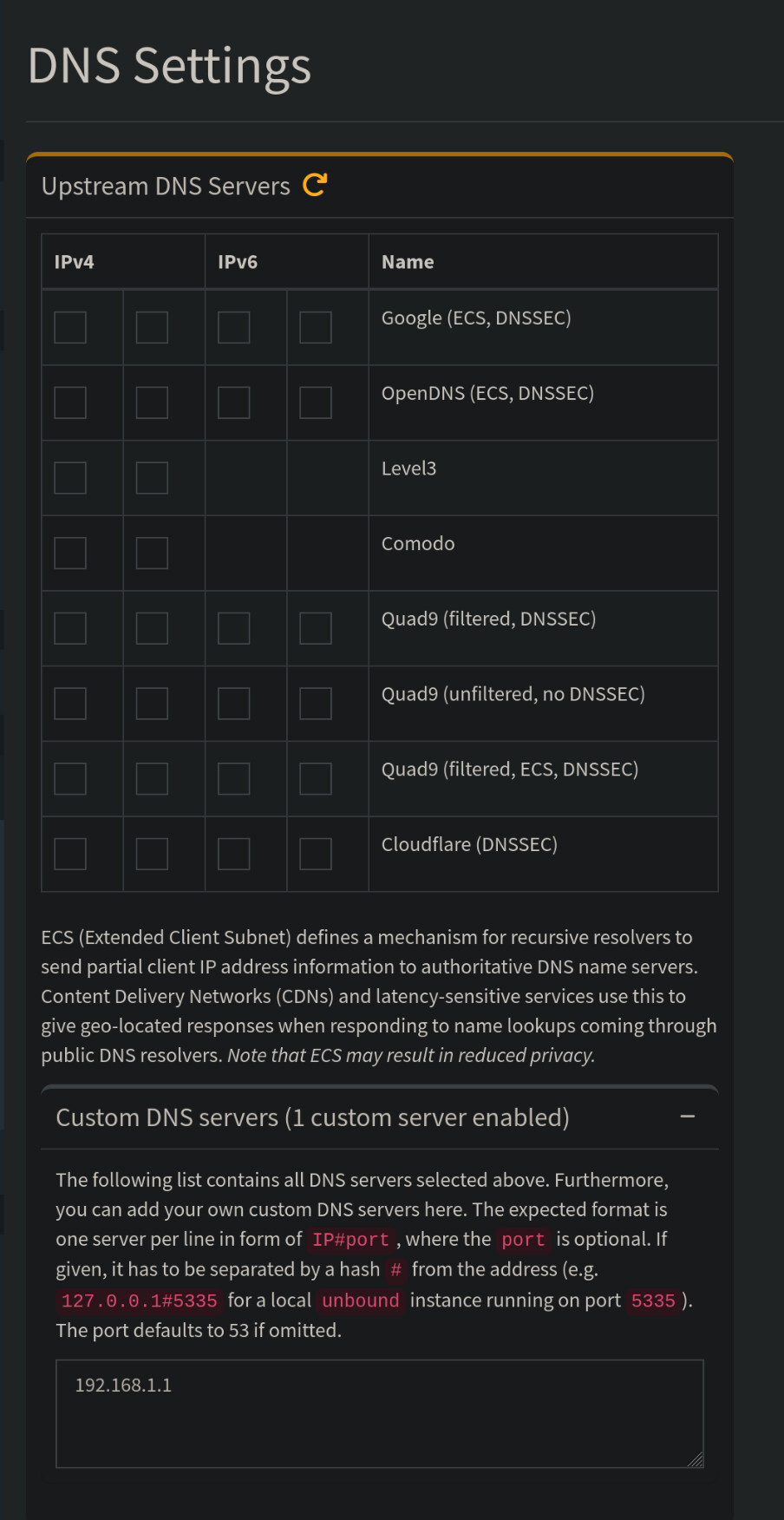Enable first IPv4 checkbox for Google

70,328
